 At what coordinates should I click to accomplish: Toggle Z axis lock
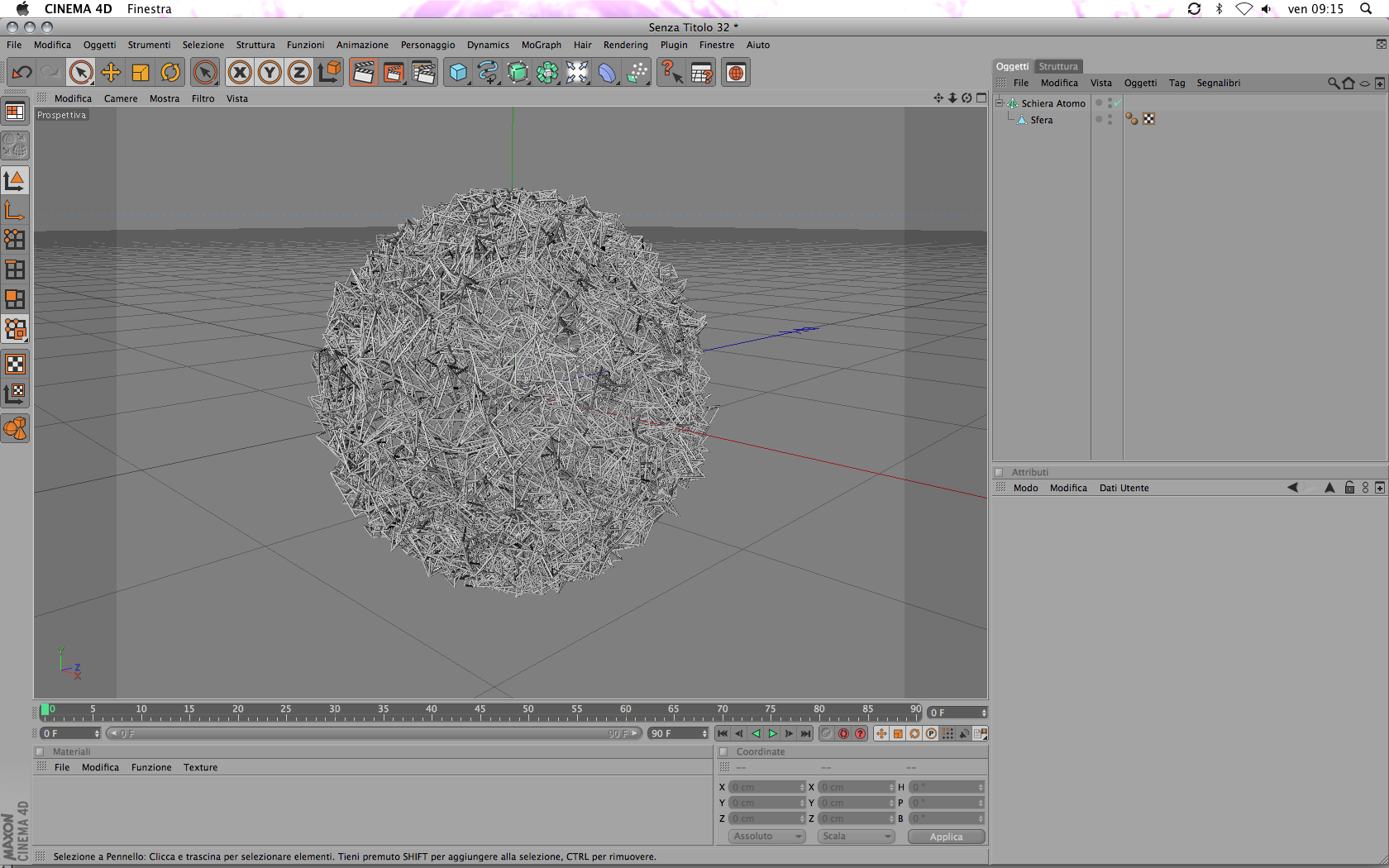coord(299,73)
